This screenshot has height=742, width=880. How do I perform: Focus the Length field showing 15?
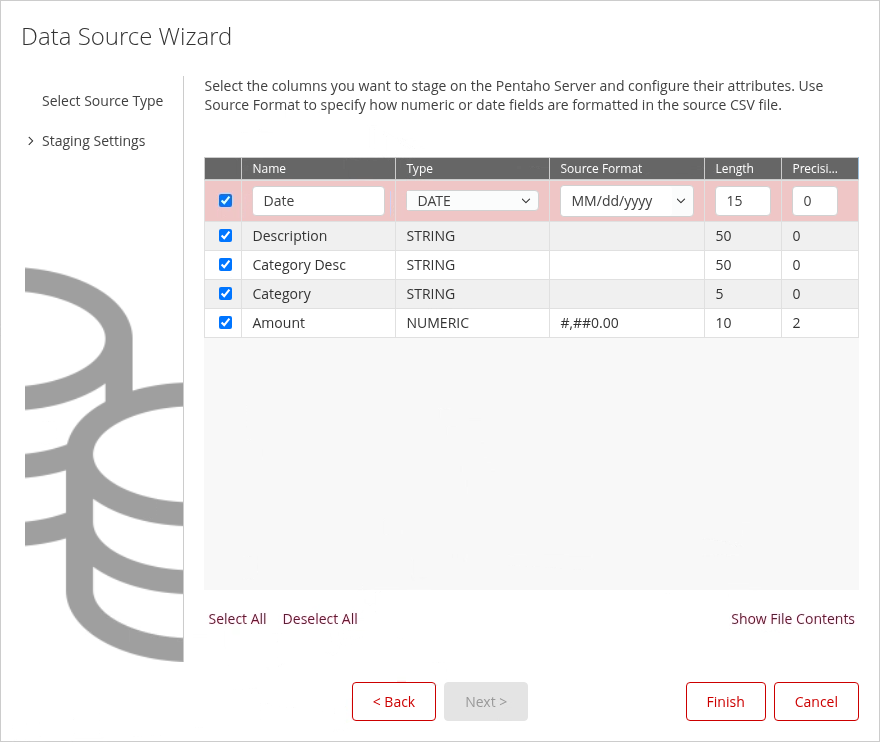click(x=742, y=201)
